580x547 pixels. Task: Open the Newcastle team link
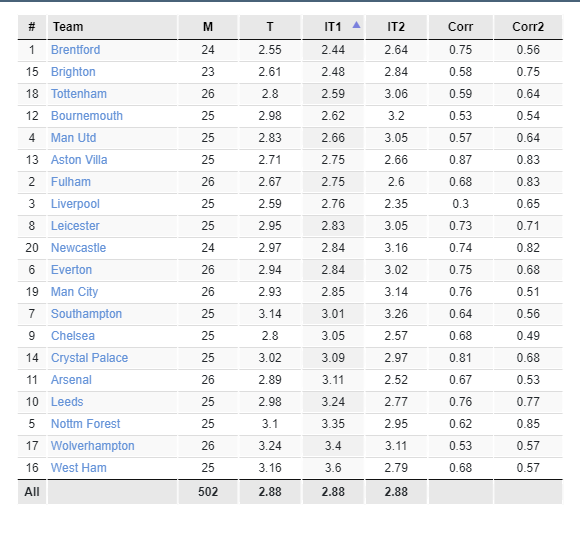coord(78,248)
